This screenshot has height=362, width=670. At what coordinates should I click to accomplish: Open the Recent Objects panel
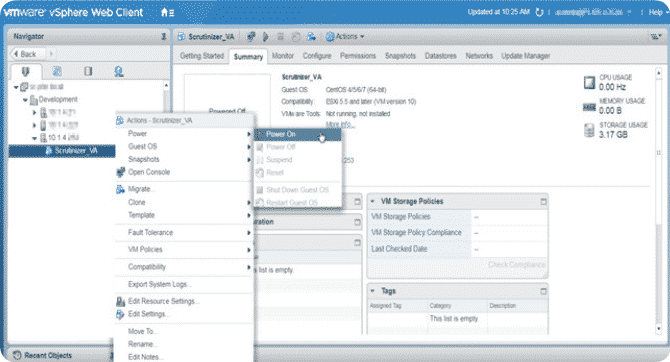(x=43, y=356)
